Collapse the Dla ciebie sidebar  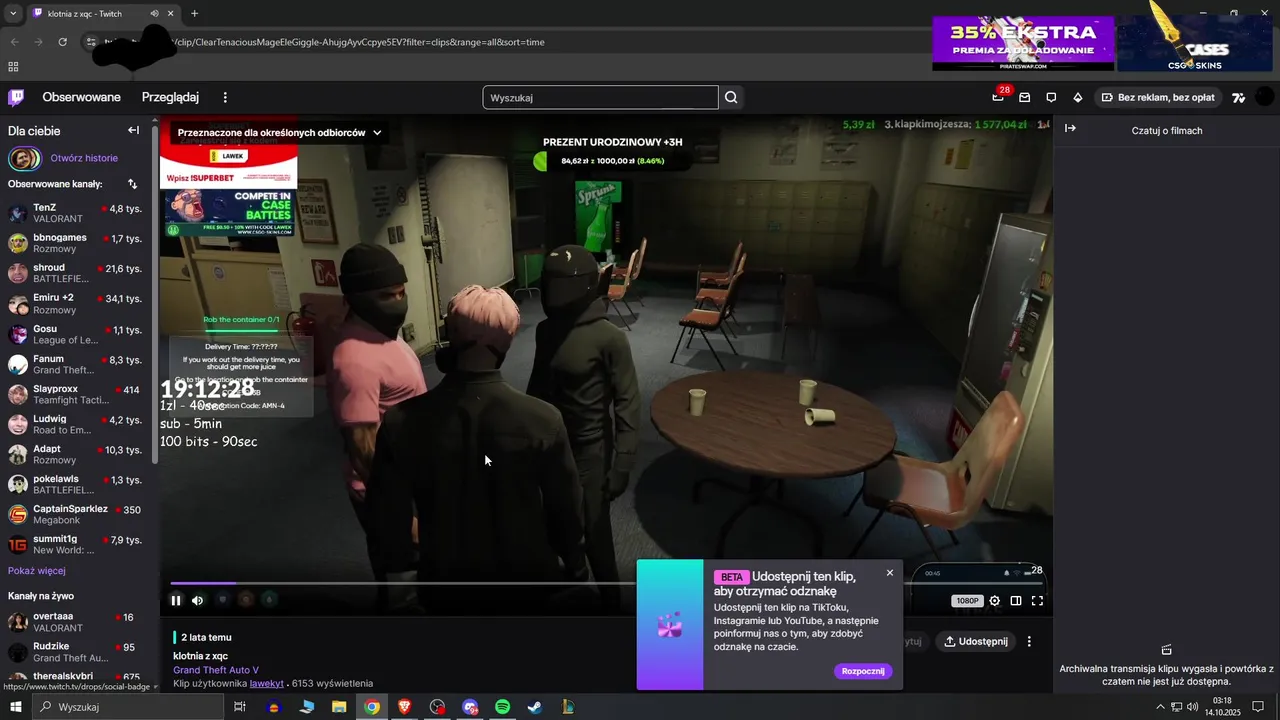(x=133, y=130)
